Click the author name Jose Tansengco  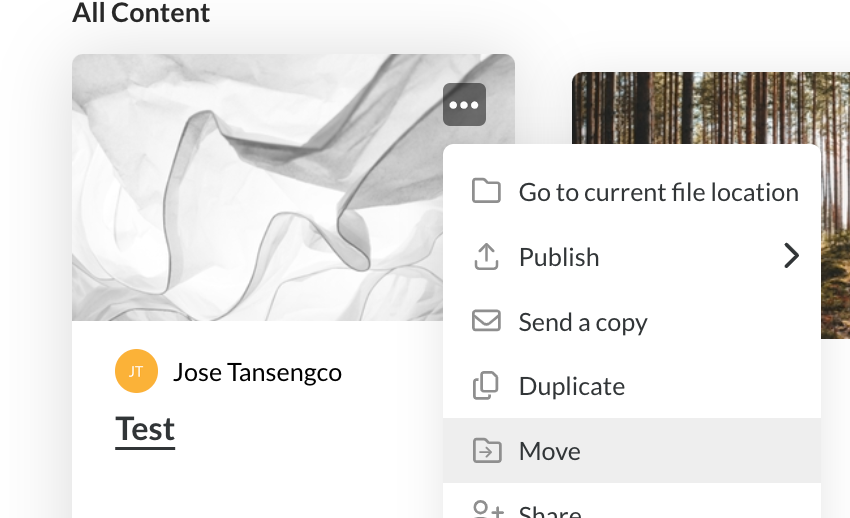pyautogui.click(x=257, y=373)
